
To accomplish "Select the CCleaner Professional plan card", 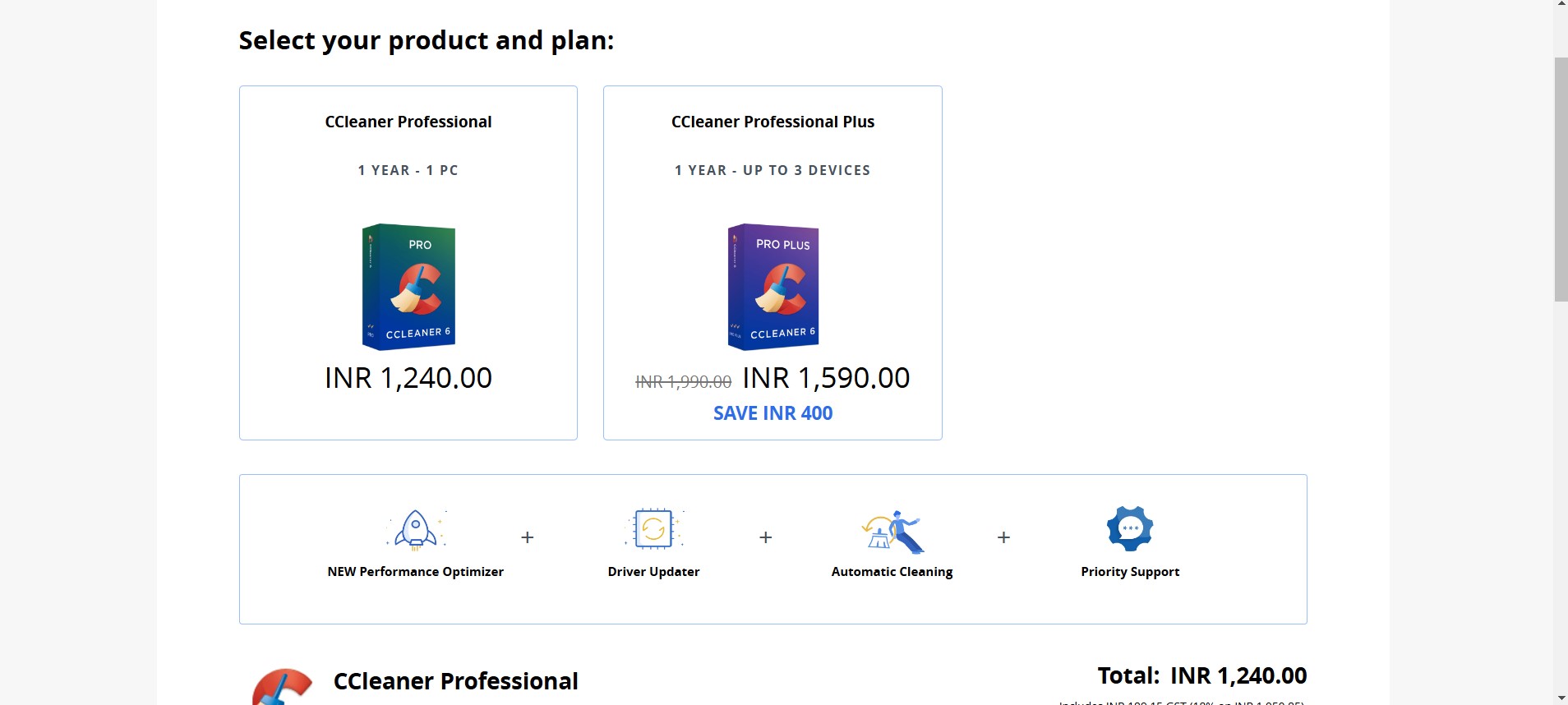I will point(408,261).
